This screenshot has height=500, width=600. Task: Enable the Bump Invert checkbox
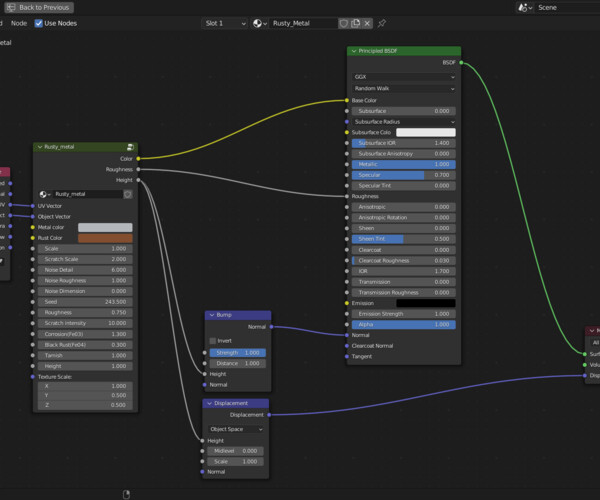tap(213, 341)
